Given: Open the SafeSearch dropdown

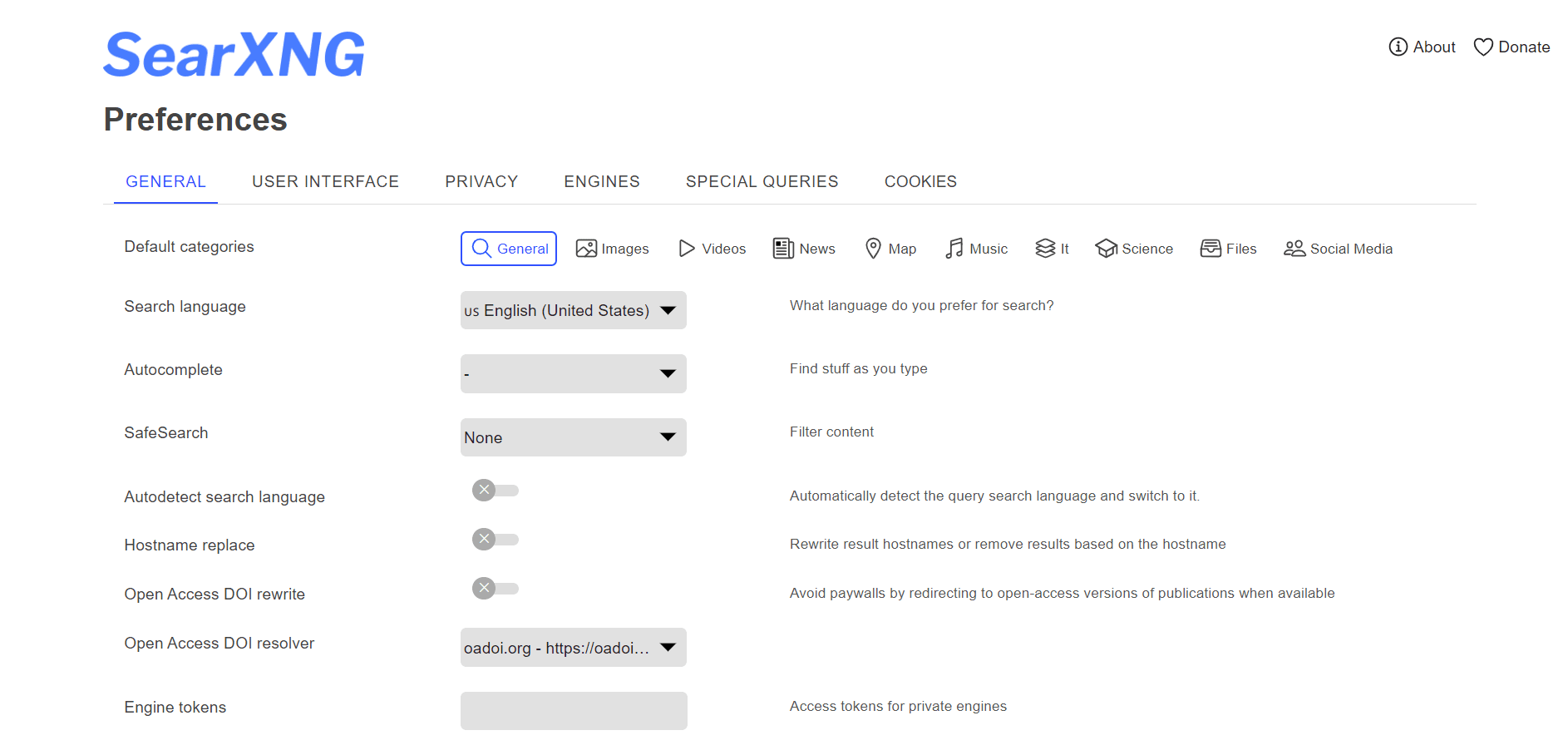Looking at the screenshot, I should pos(573,437).
